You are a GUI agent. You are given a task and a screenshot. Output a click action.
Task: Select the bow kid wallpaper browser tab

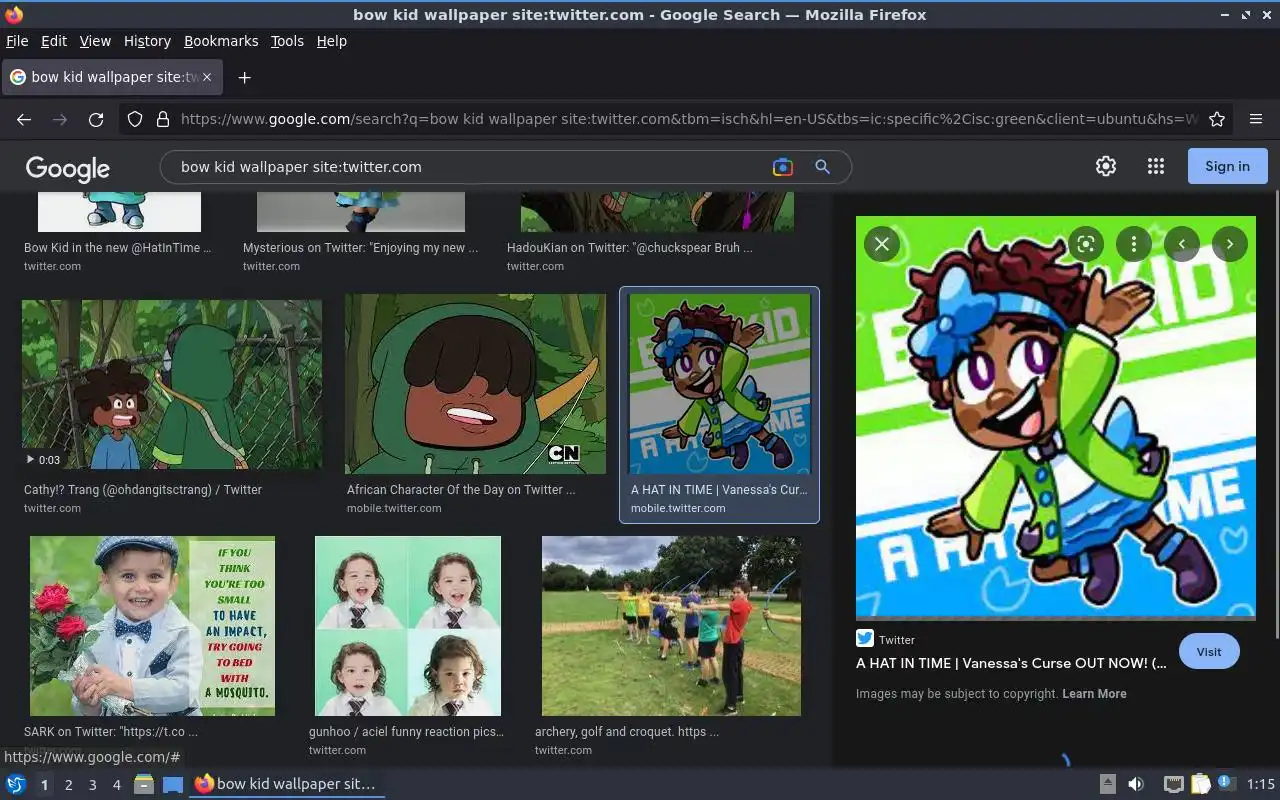(112, 77)
